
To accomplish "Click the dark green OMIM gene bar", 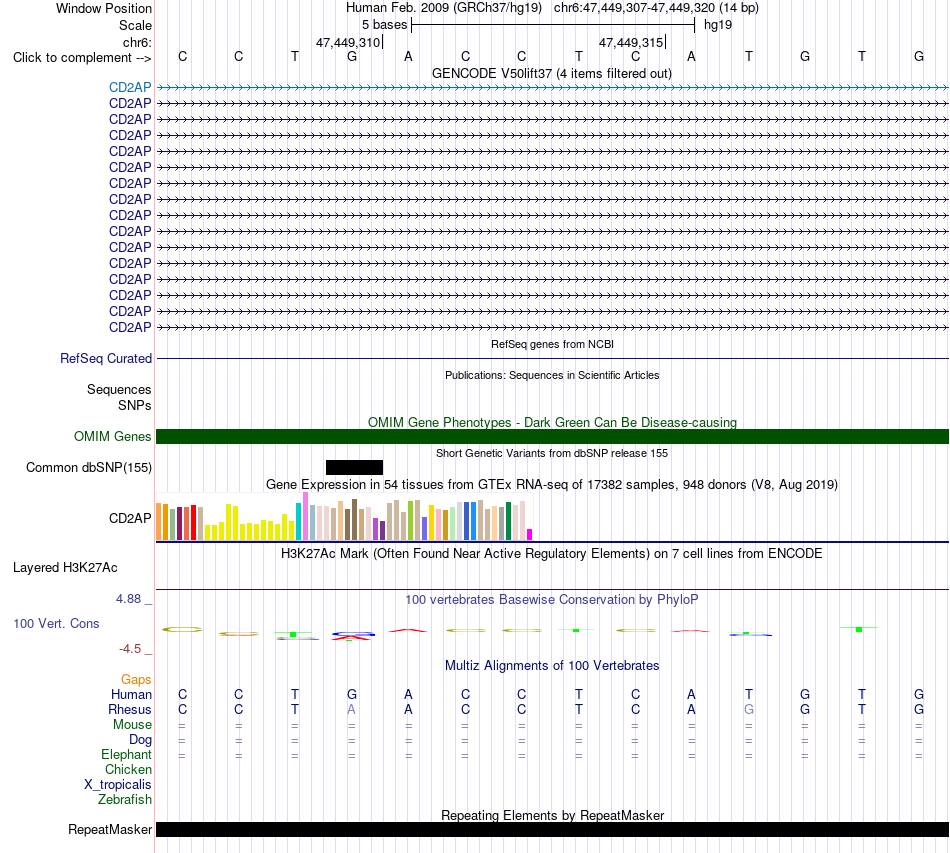I will point(552,437).
